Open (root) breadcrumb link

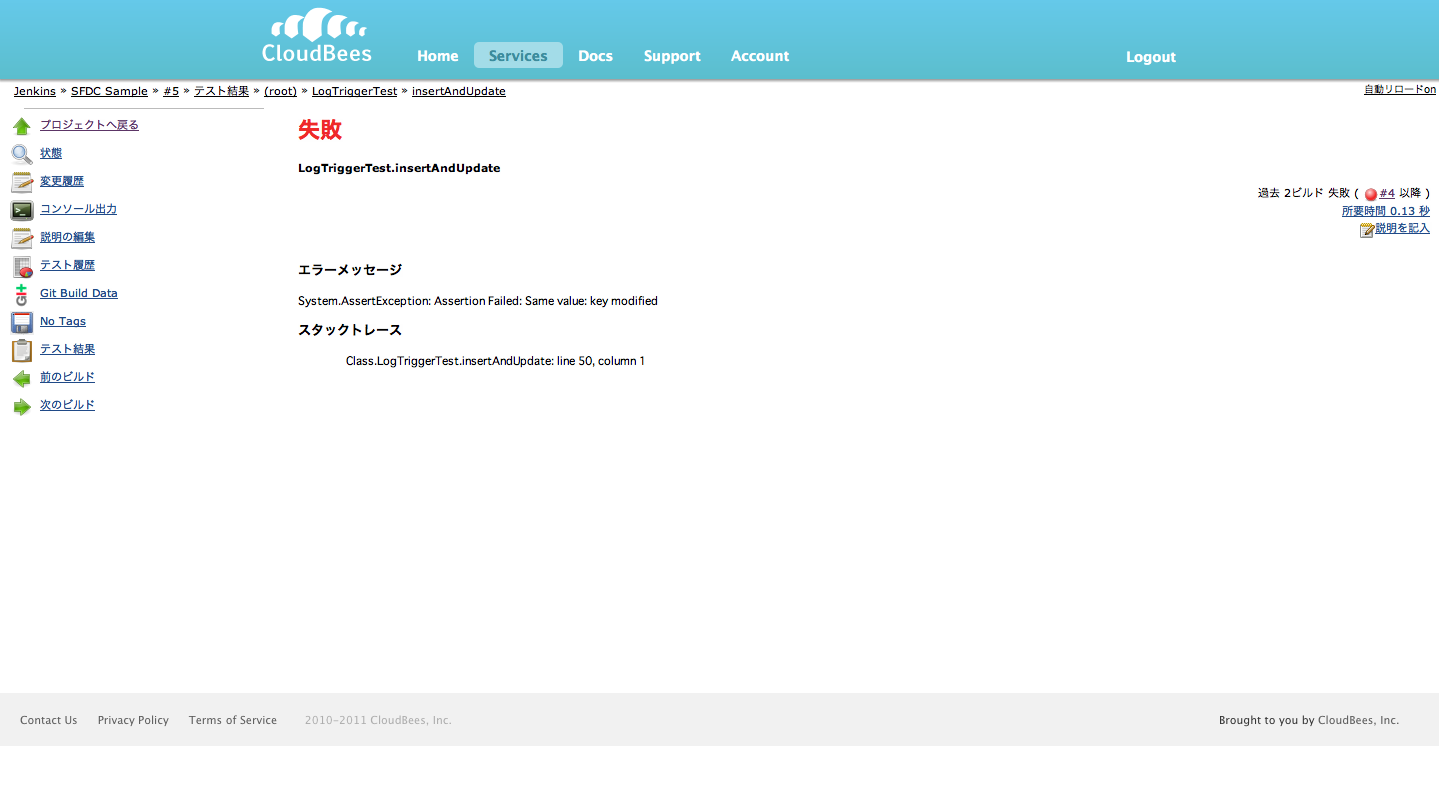(x=280, y=91)
